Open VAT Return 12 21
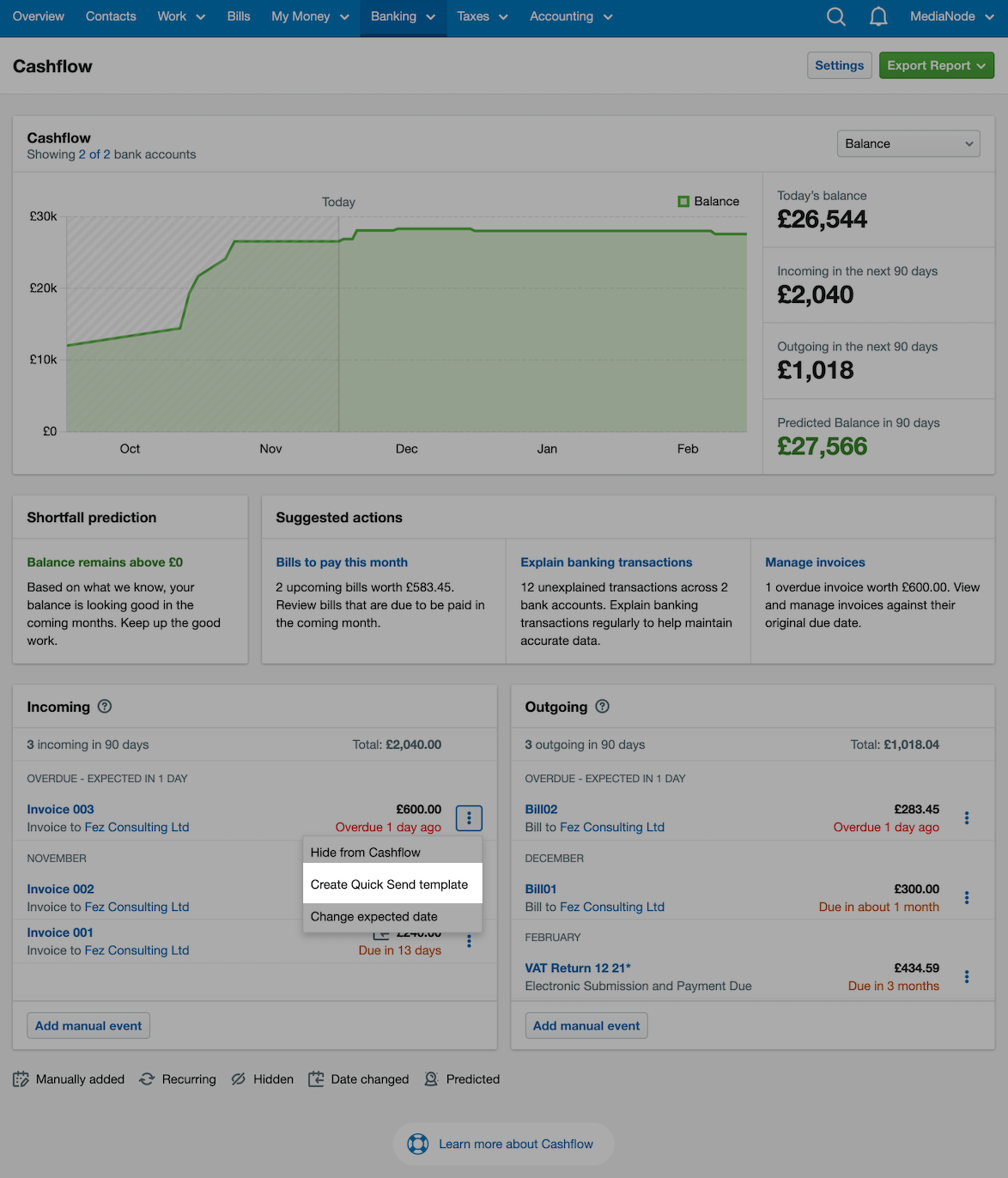This screenshot has height=1178, width=1008. click(x=578, y=969)
